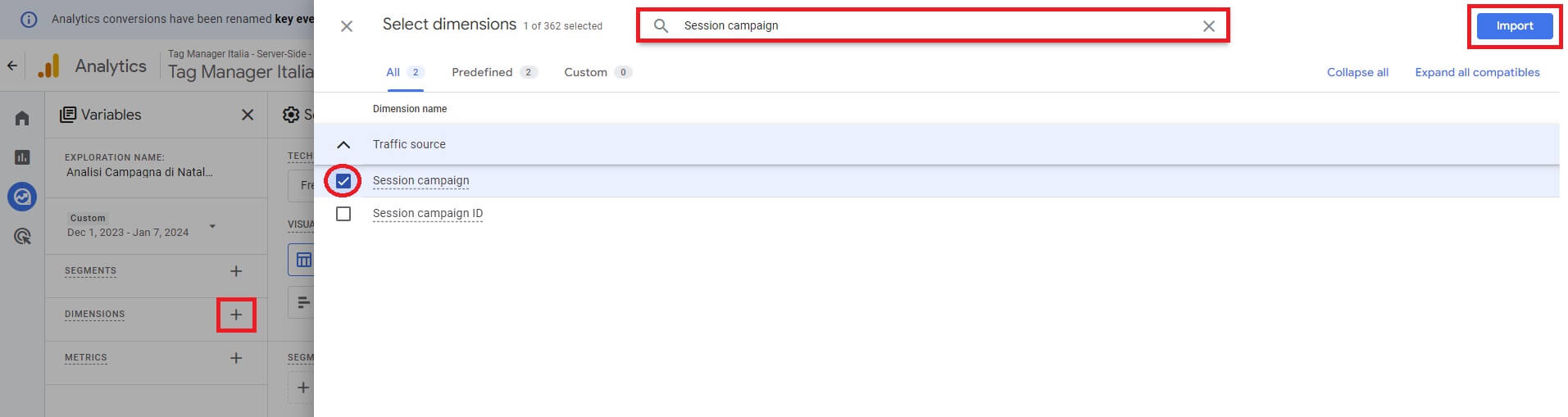Screen dimensions: 1568x417
Task: Clear the dimension search text
Action: pyautogui.click(x=1209, y=26)
